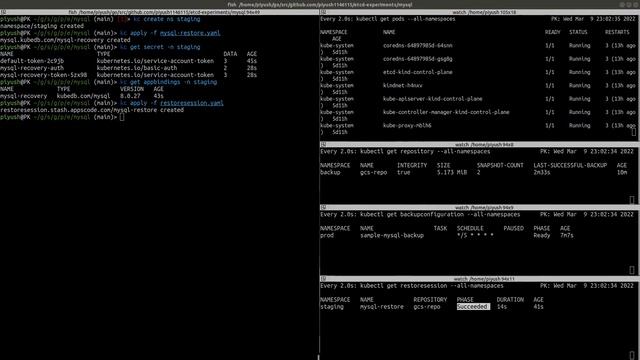
Task: Click the VERSION column header
Action: pos(132,89)
